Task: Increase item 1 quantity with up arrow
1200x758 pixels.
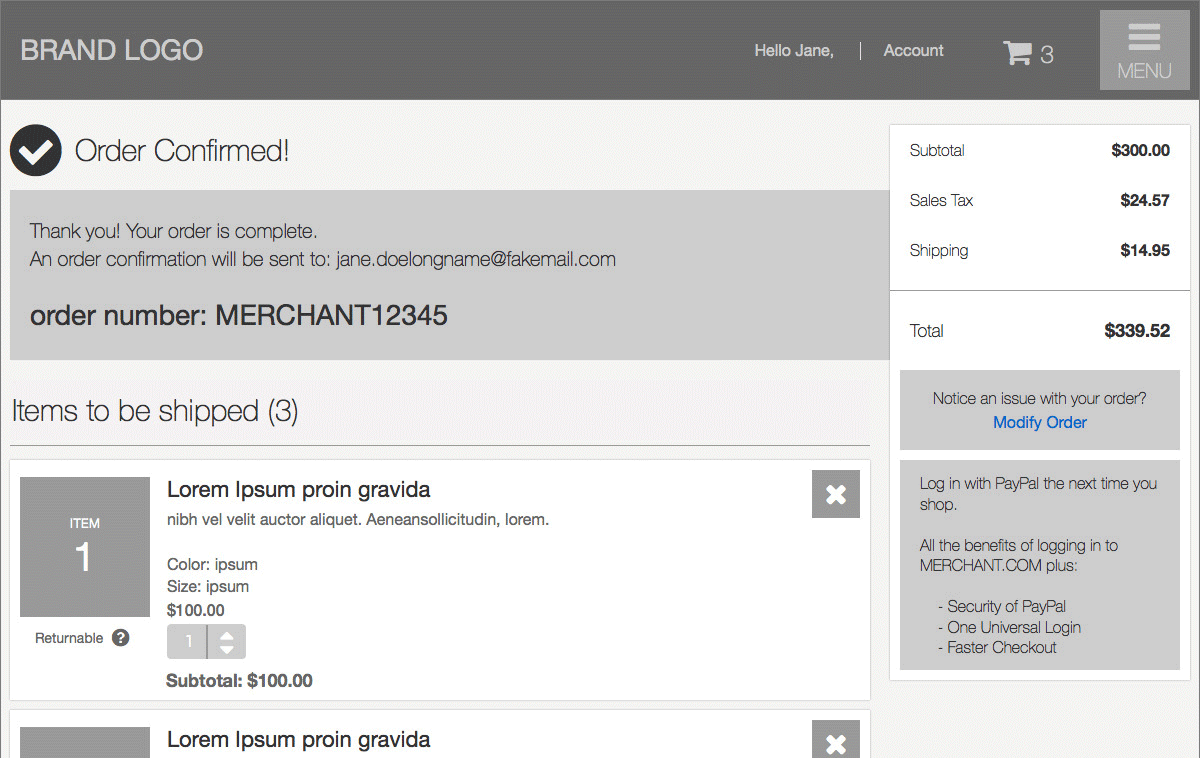Action: 227,635
